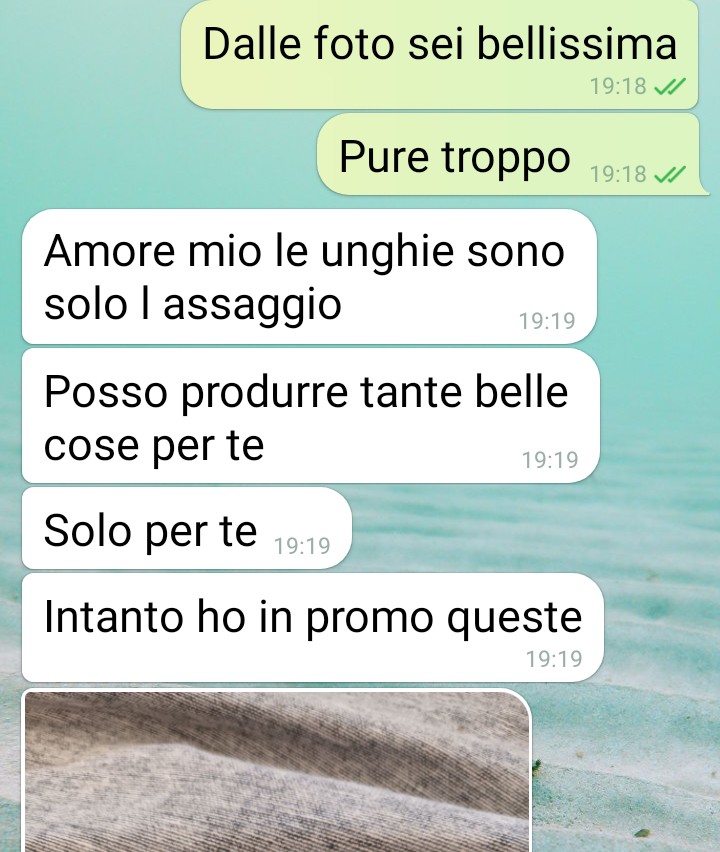The image size is (720, 852).
Task: Tap the 'Posso produrre tante belle cose' message
Action: (x=310, y=416)
